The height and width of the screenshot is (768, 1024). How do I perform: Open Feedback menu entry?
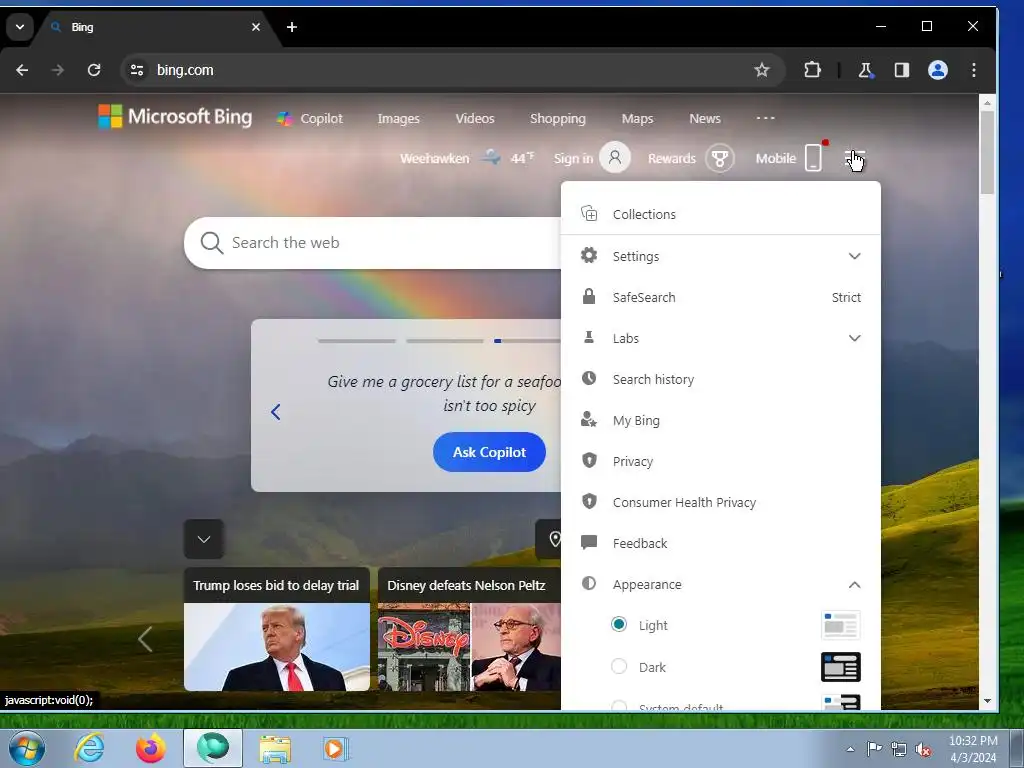pyautogui.click(x=721, y=543)
